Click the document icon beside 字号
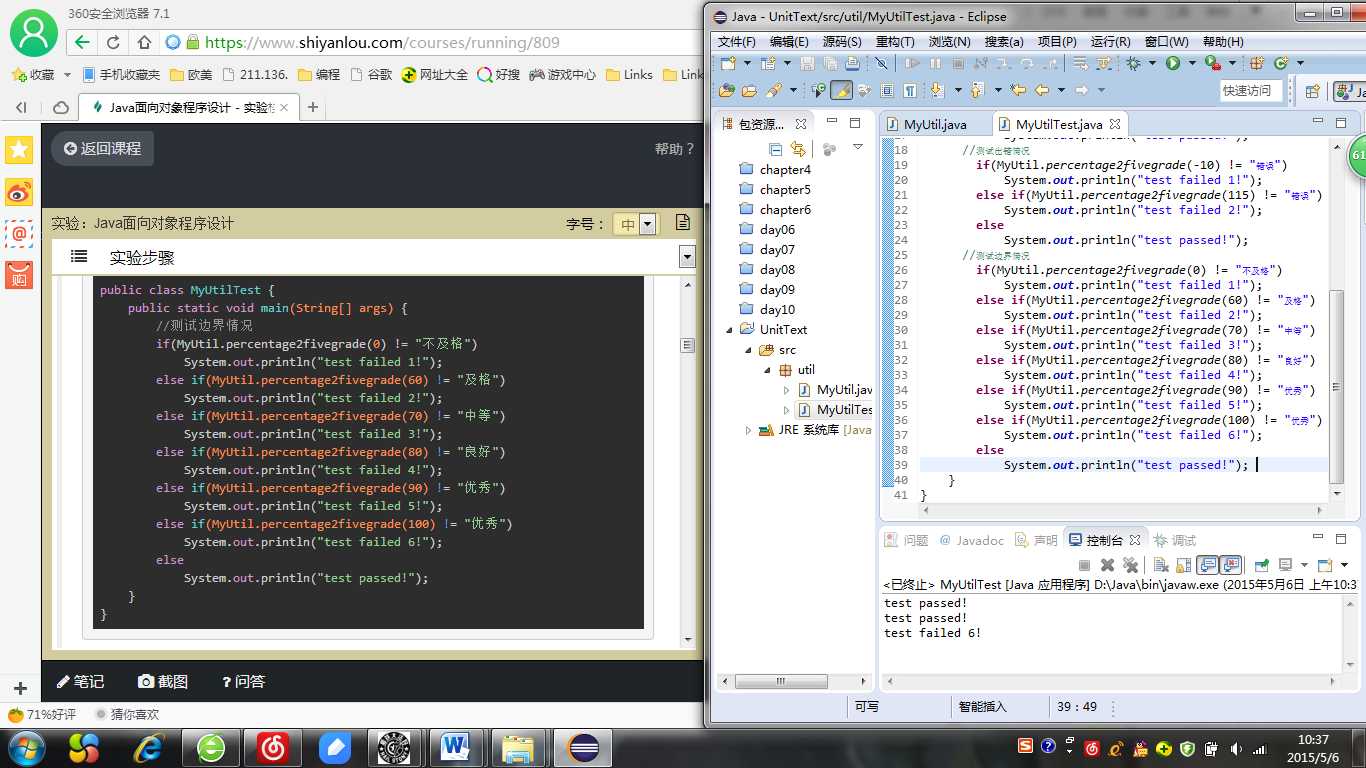Screen dimensions: 1366x768 (683, 222)
